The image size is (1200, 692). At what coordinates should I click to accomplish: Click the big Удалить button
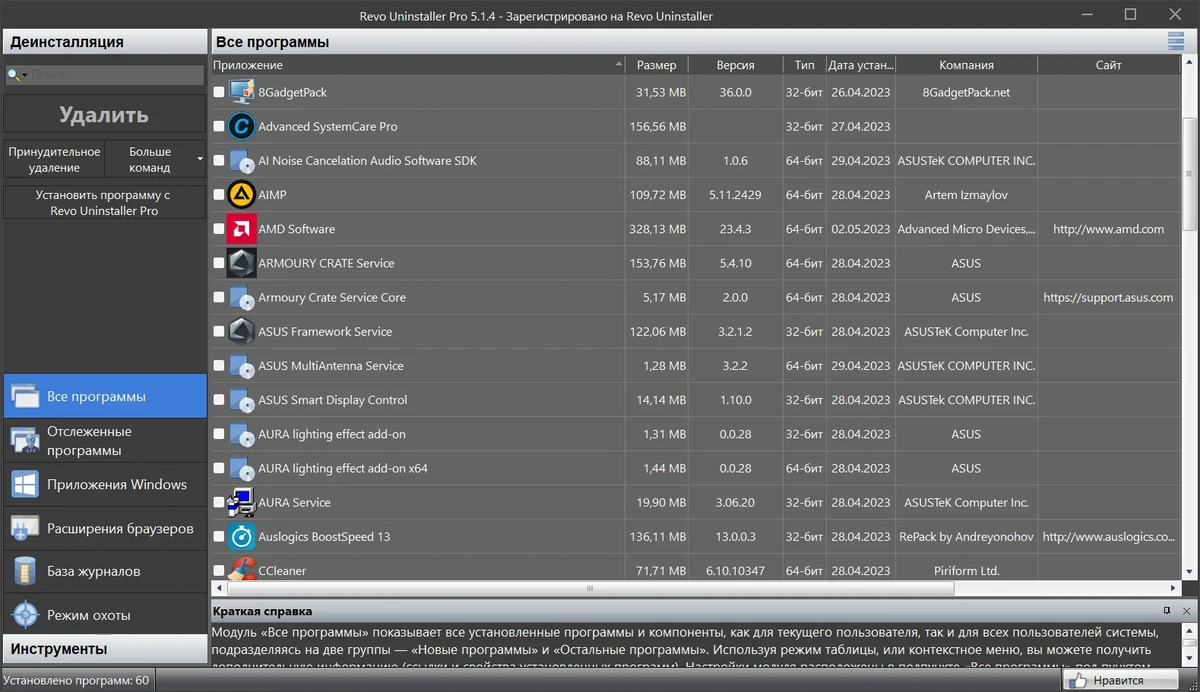(105, 115)
